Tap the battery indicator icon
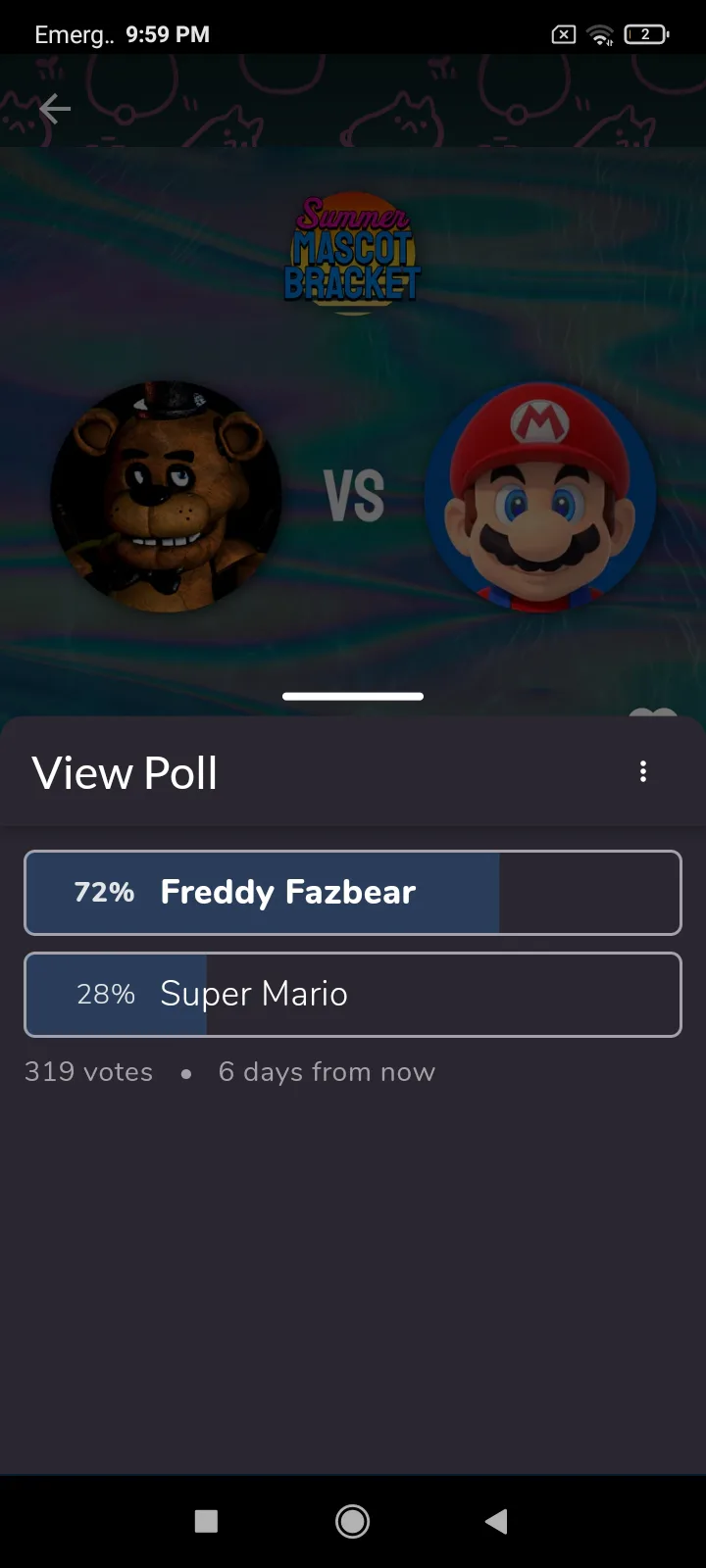 646,35
